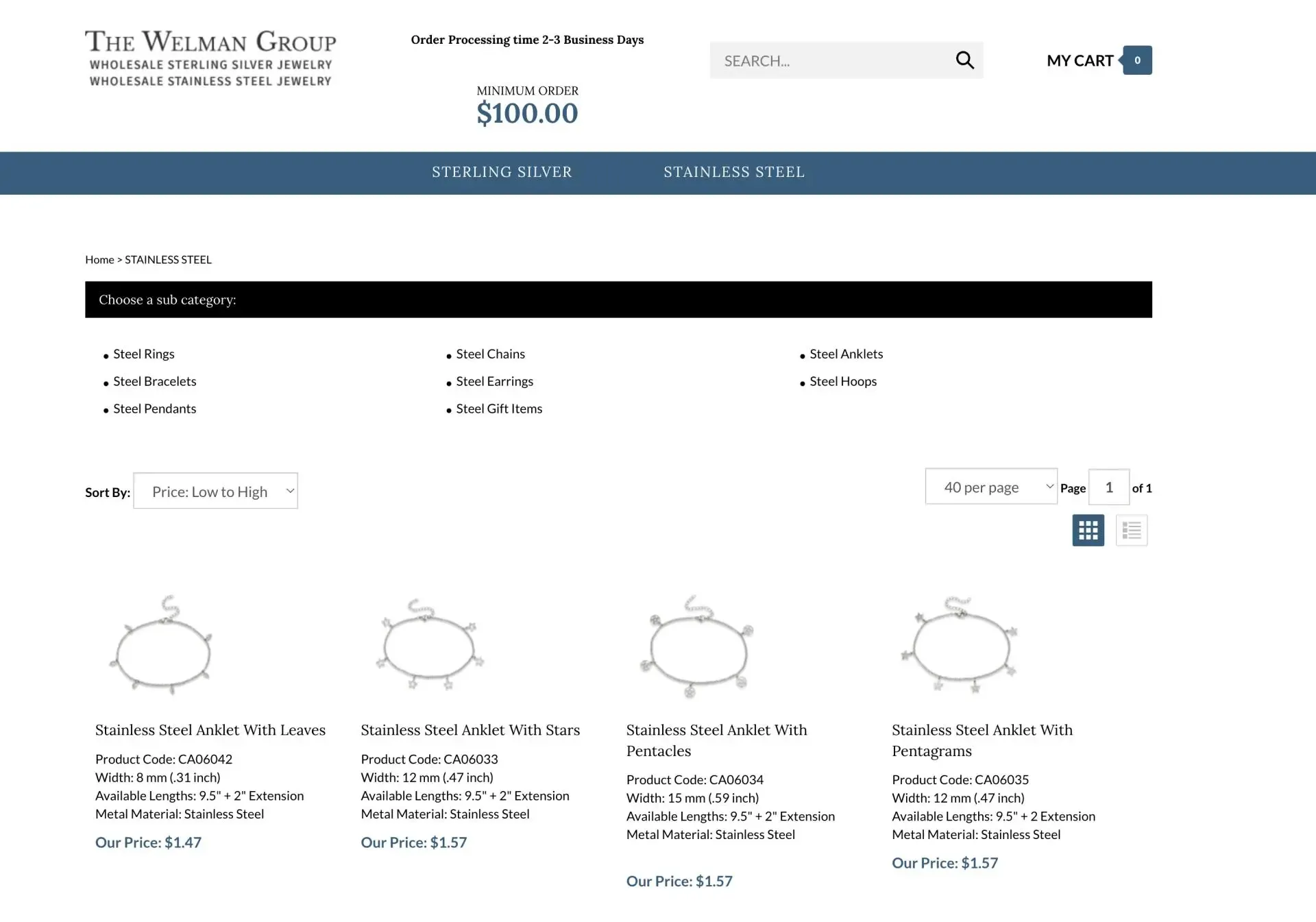Open the STAINLESS STEEL menu
Image resolution: width=1316 pixels, height=922 pixels.
coord(734,172)
